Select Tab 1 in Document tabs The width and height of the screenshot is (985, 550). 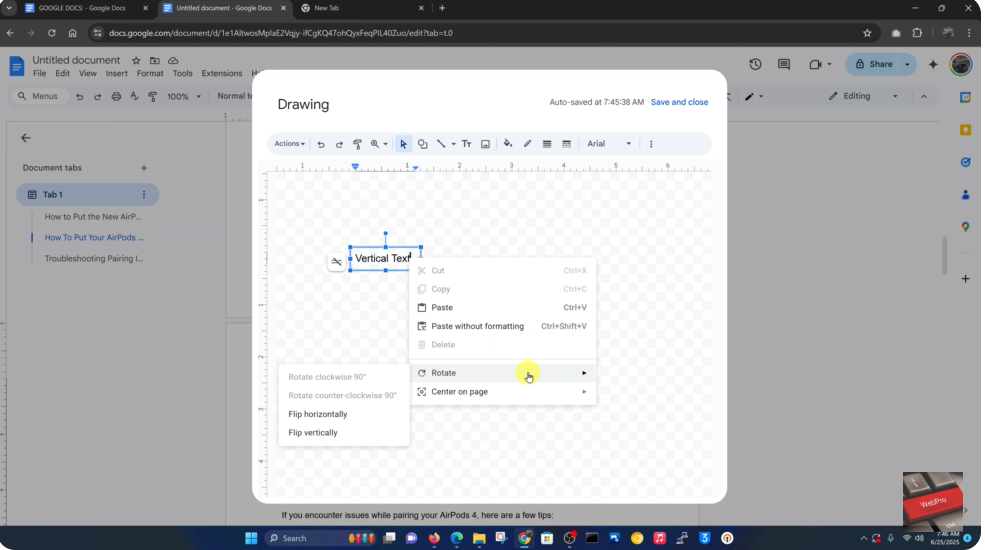[87, 195]
